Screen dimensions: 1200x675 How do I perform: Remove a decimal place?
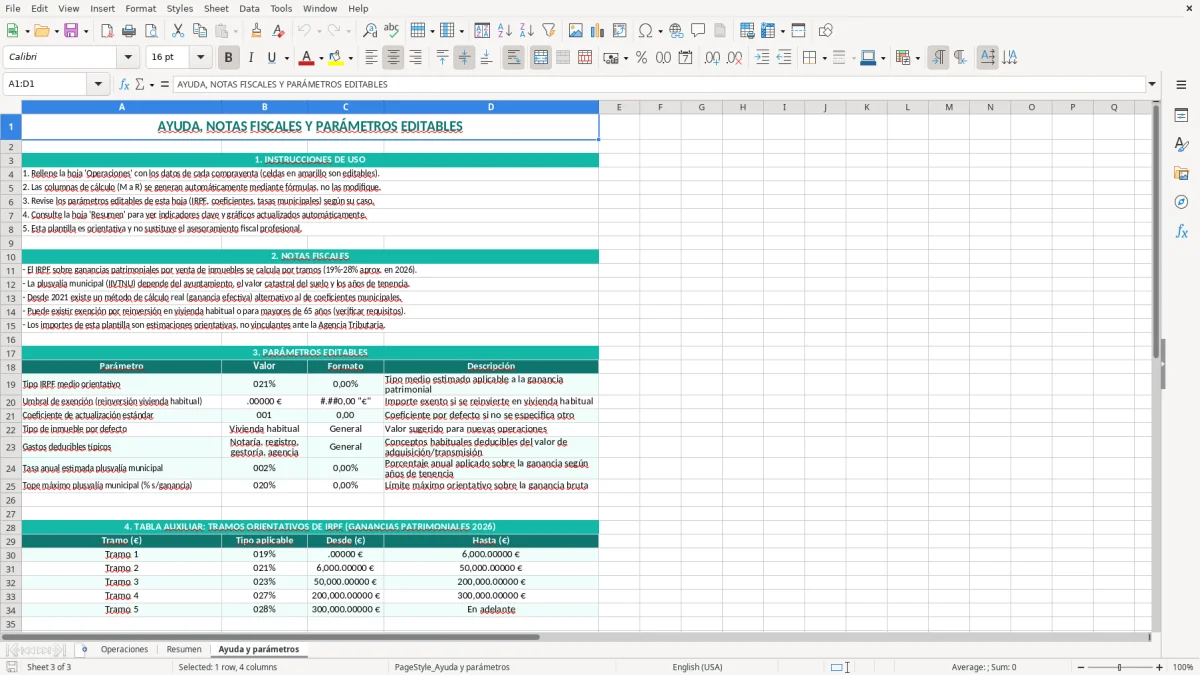point(734,58)
